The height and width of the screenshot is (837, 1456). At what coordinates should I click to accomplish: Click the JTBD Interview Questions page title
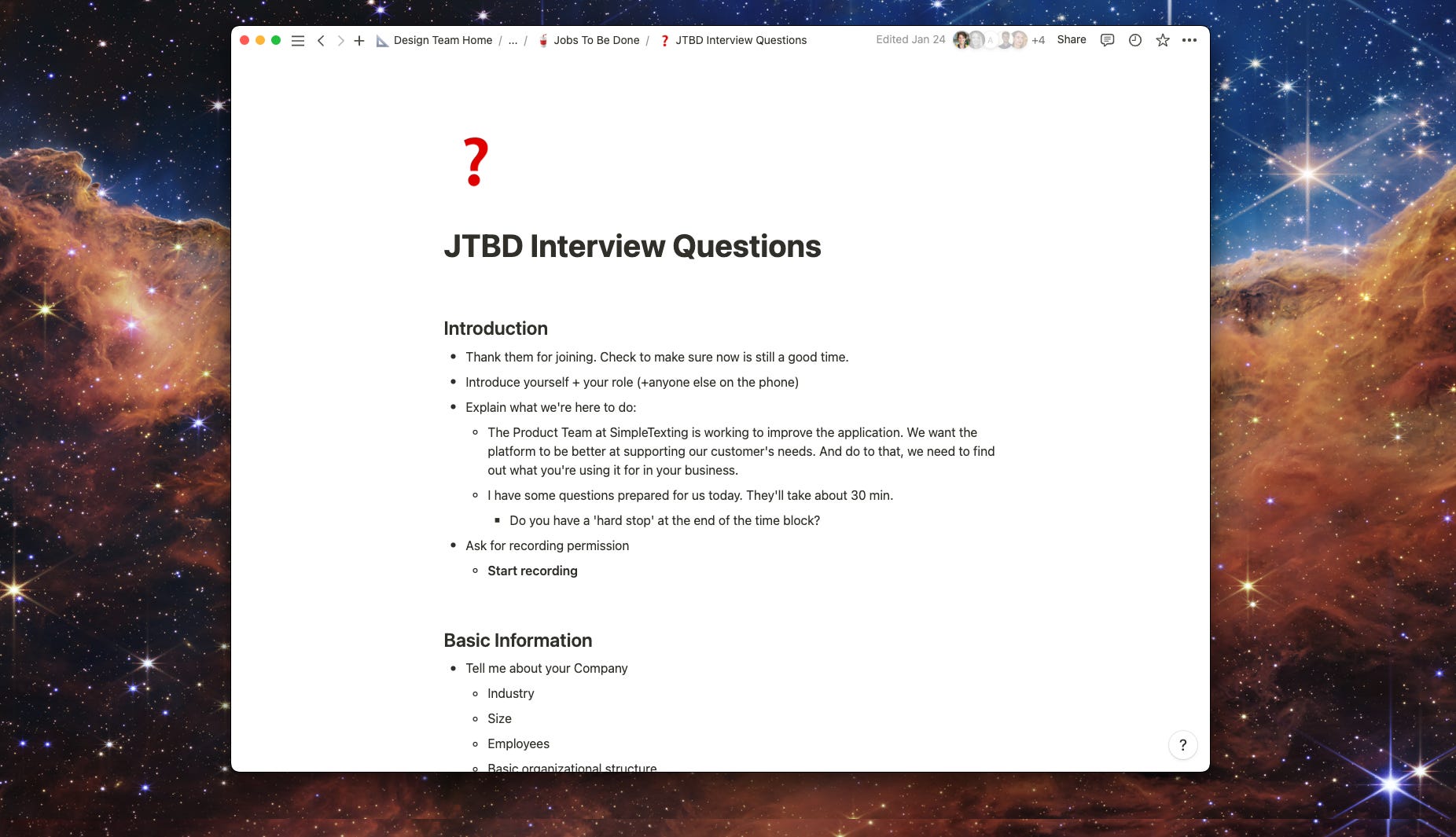632,246
